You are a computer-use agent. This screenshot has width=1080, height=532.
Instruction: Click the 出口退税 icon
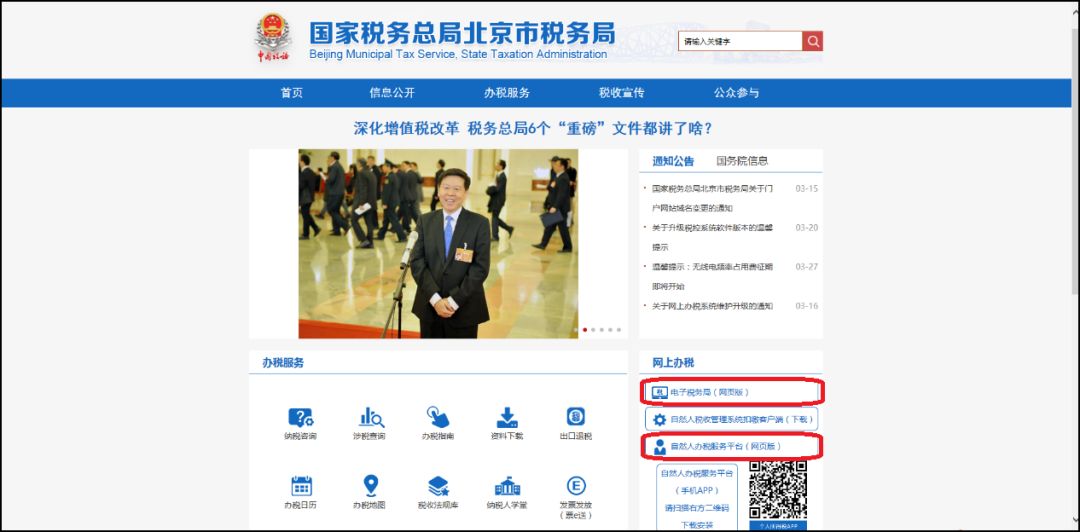576,416
